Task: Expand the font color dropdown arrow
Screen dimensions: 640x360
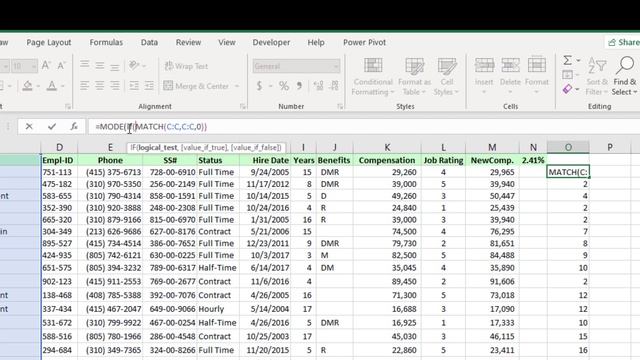Action: [x=63, y=86]
